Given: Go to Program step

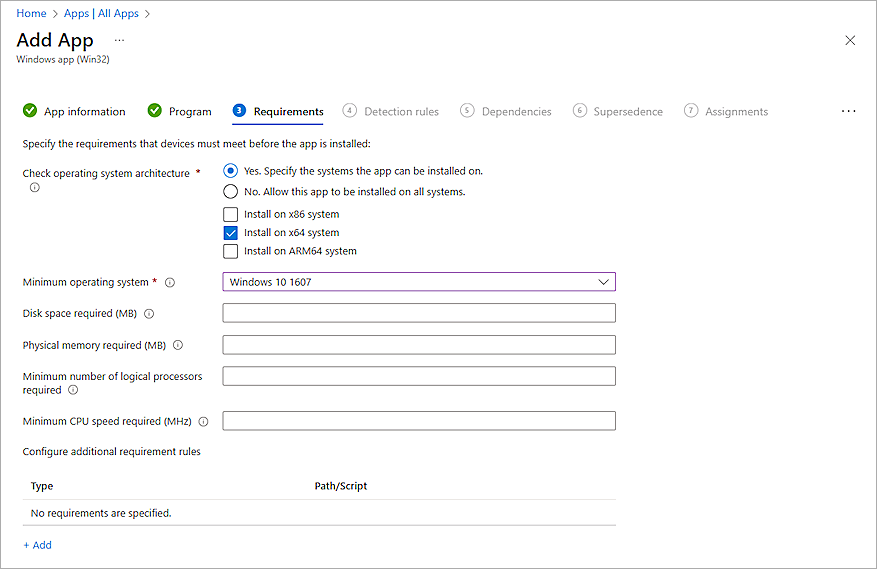Looking at the screenshot, I should [x=180, y=111].
